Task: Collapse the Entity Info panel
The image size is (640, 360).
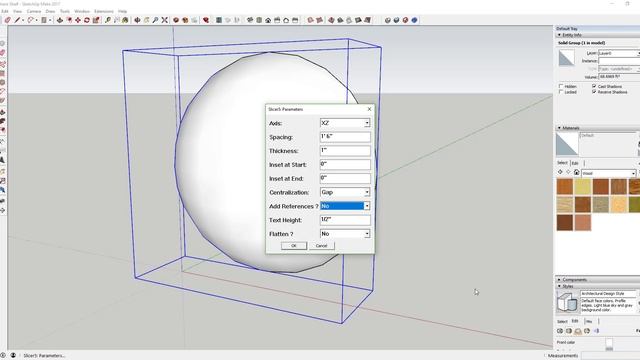Action: pyautogui.click(x=560, y=35)
